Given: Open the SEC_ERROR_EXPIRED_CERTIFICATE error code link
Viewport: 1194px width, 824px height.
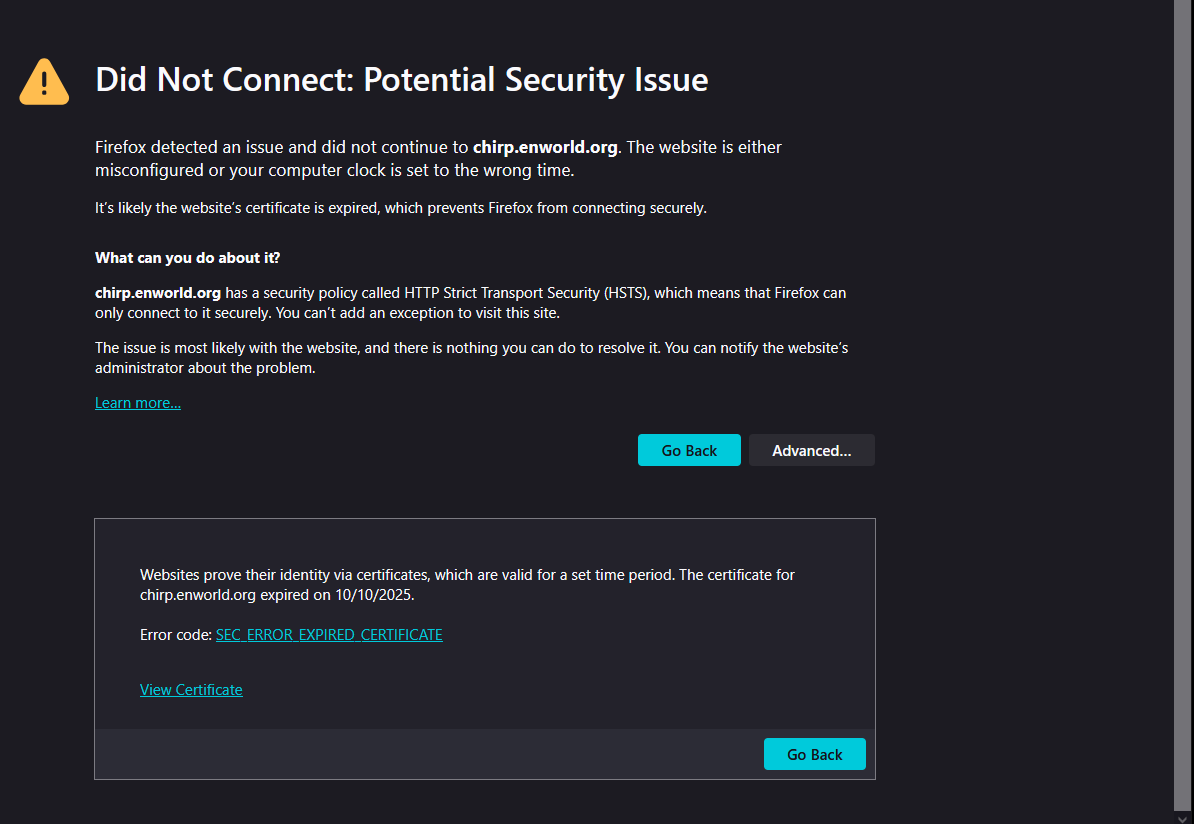Looking at the screenshot, I should point(329,635).
